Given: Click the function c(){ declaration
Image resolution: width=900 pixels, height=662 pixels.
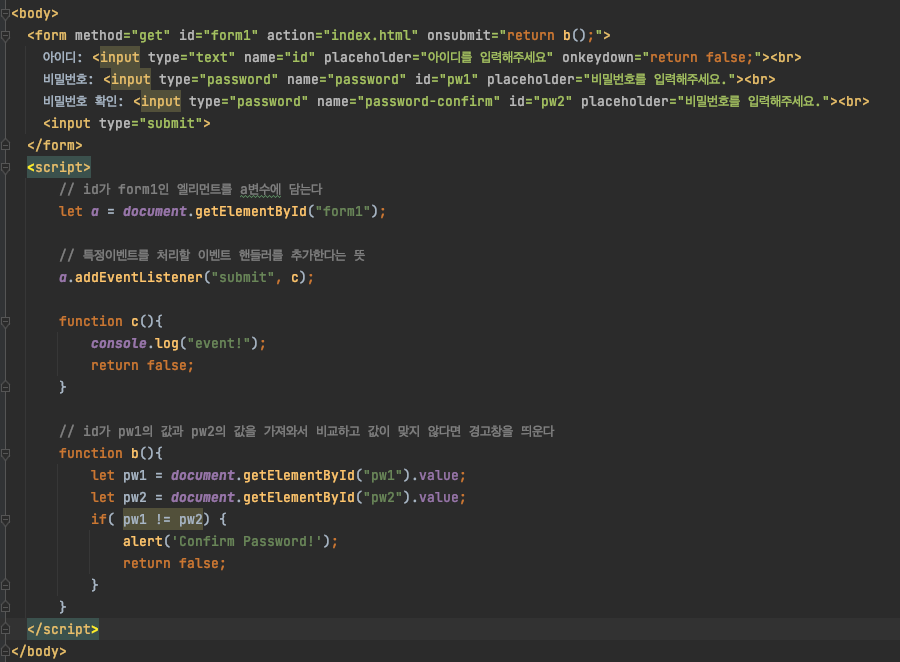Looking at the screenshot, I should pos(111,322).
